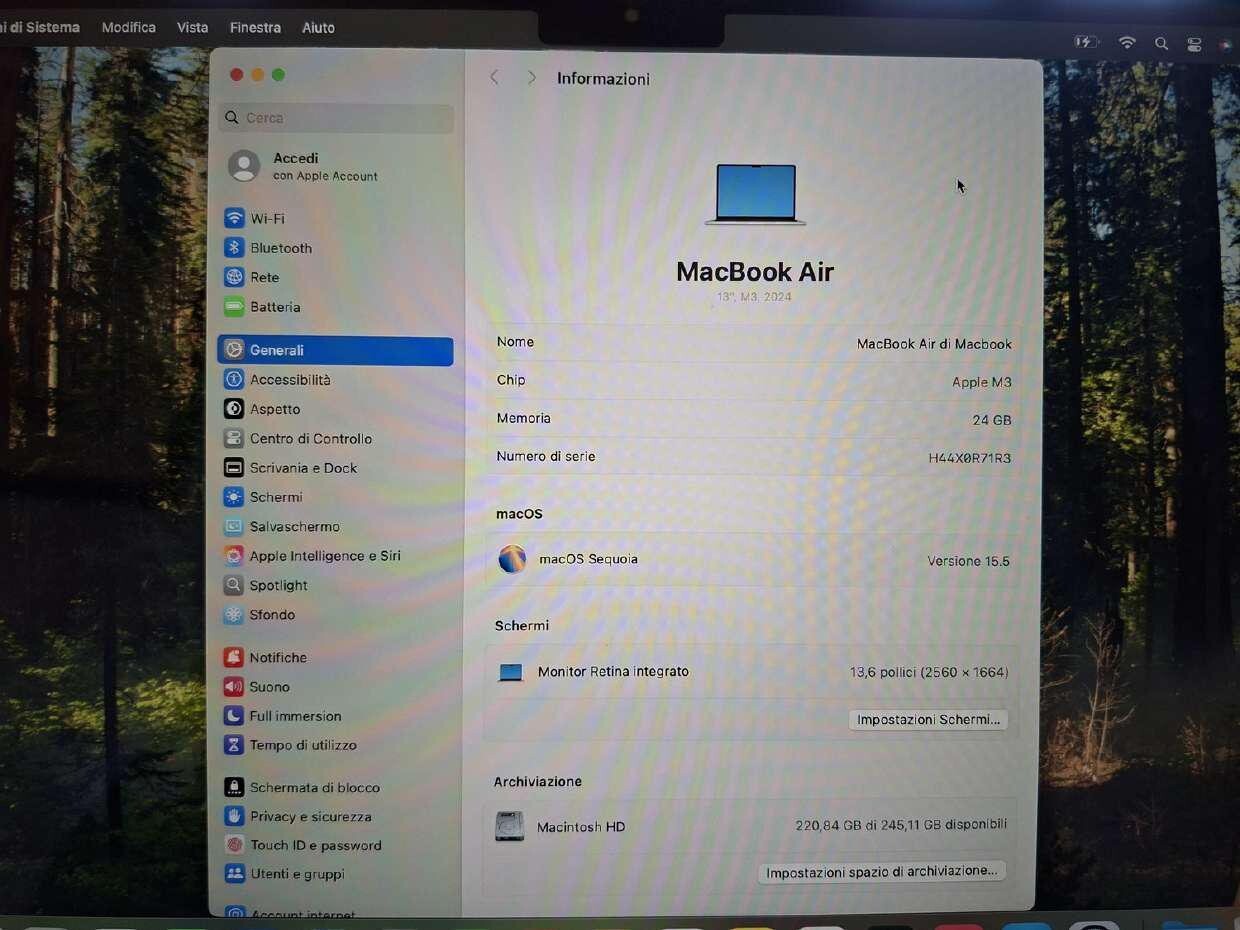Screen dimensions: 1240x930
Task: Click 13,6 pollici (2560 × 1664) text
Action: [929, 672]
